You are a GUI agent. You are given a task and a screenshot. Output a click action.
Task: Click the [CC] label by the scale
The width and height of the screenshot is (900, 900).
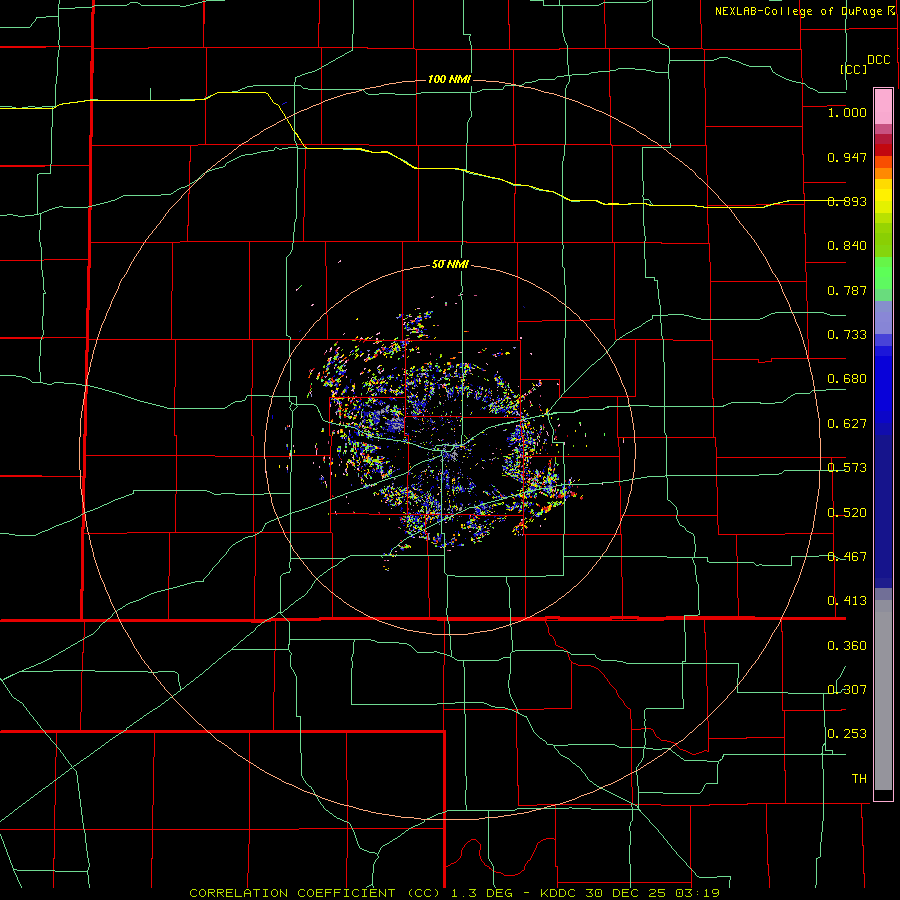pos(854,69)
